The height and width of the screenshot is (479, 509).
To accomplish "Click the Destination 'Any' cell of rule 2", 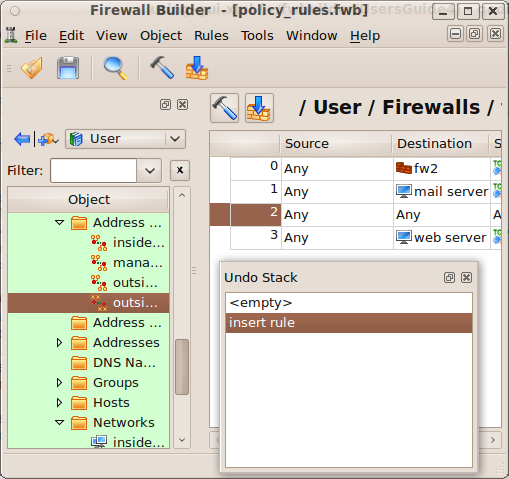I will (442, 215).
